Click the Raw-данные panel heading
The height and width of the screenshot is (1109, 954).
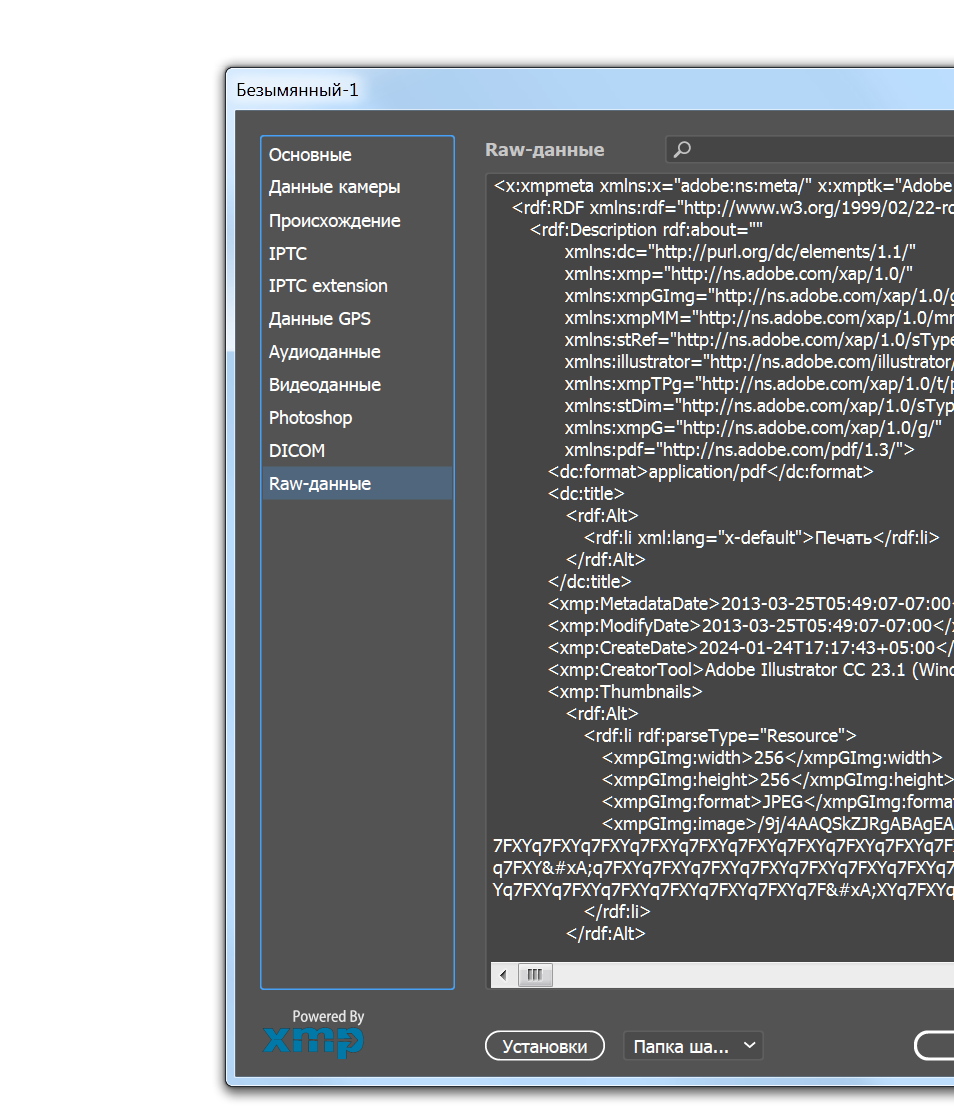coord(545,150)
